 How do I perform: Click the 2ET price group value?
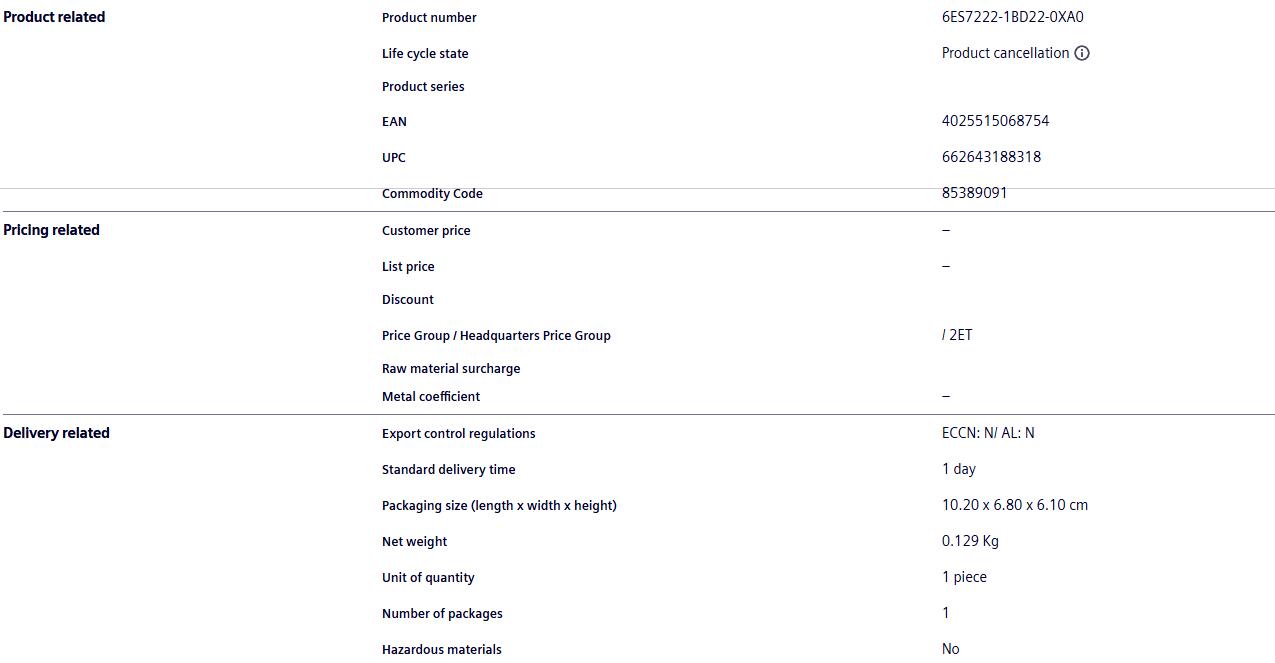[x=958, y=335]
